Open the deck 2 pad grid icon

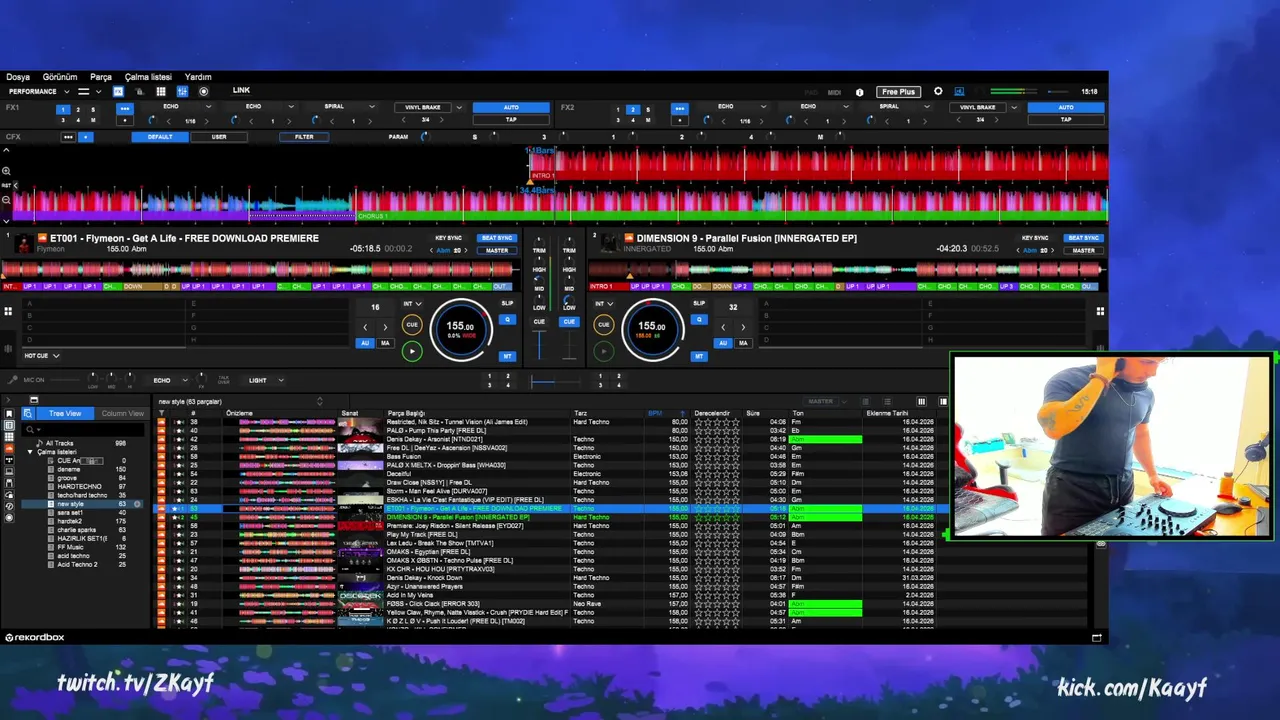[1100, 311]
